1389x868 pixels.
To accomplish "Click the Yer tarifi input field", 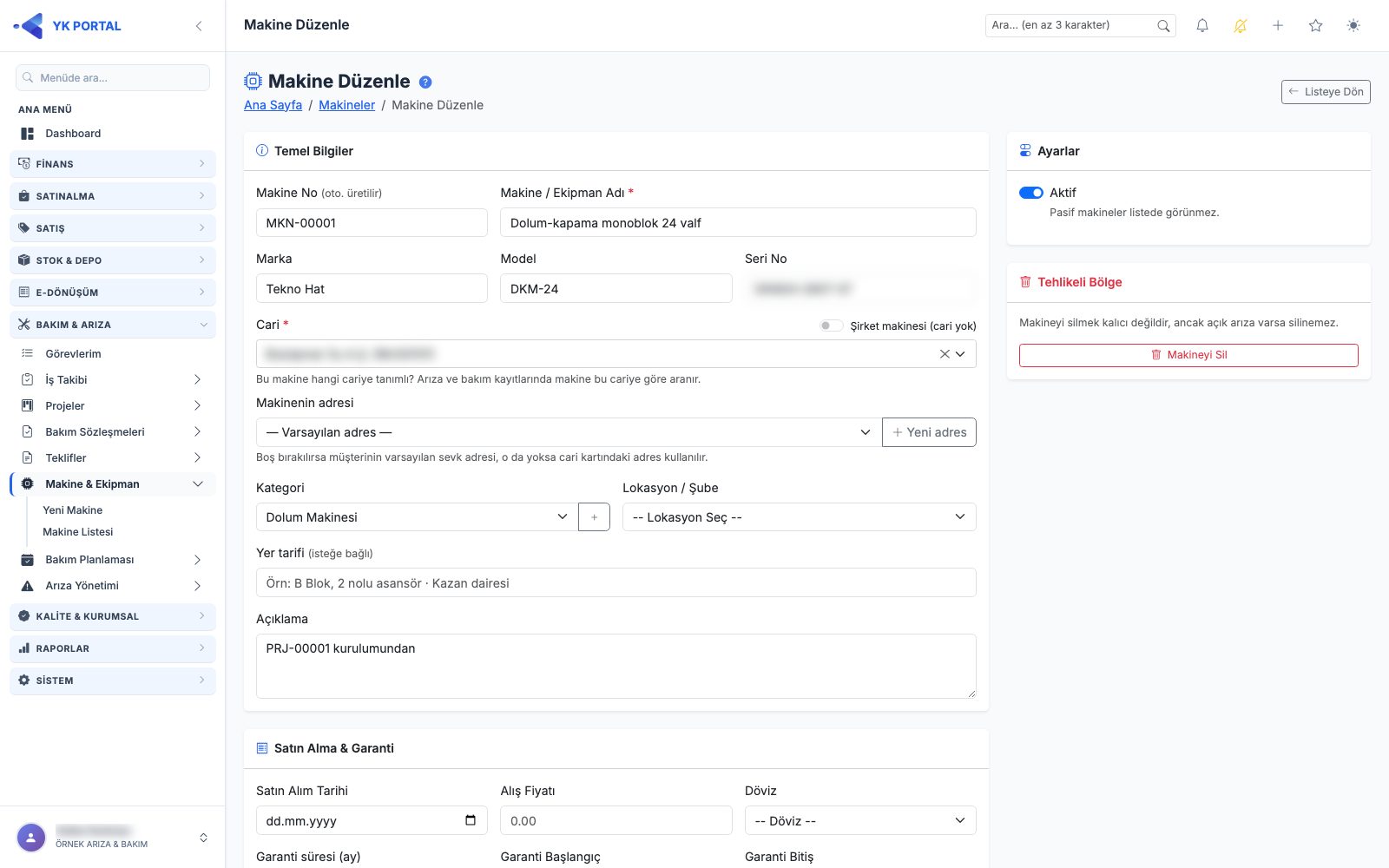I will pos(616,582).
